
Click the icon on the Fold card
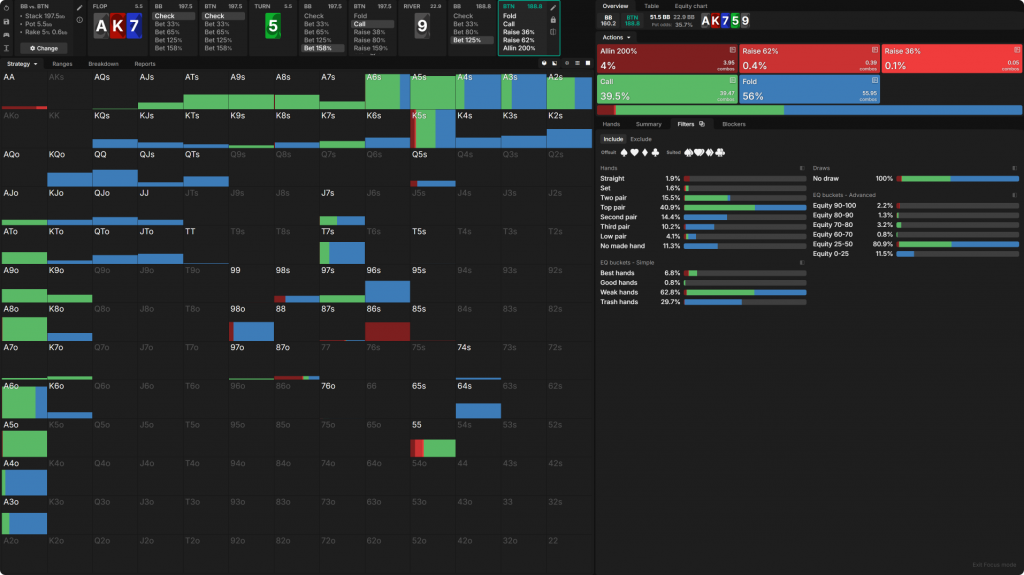pyautogui.click(x=874, y=80)
